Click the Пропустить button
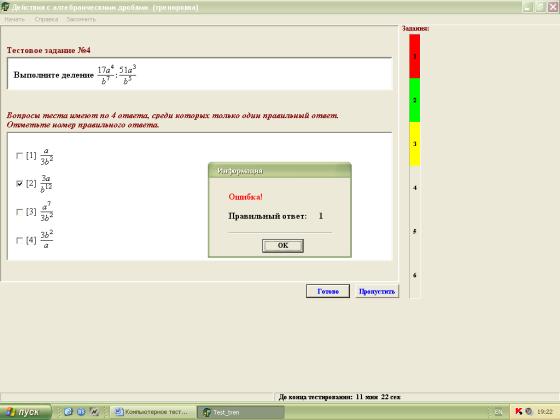The image size is (560, 420). click(x=377, y=291)
